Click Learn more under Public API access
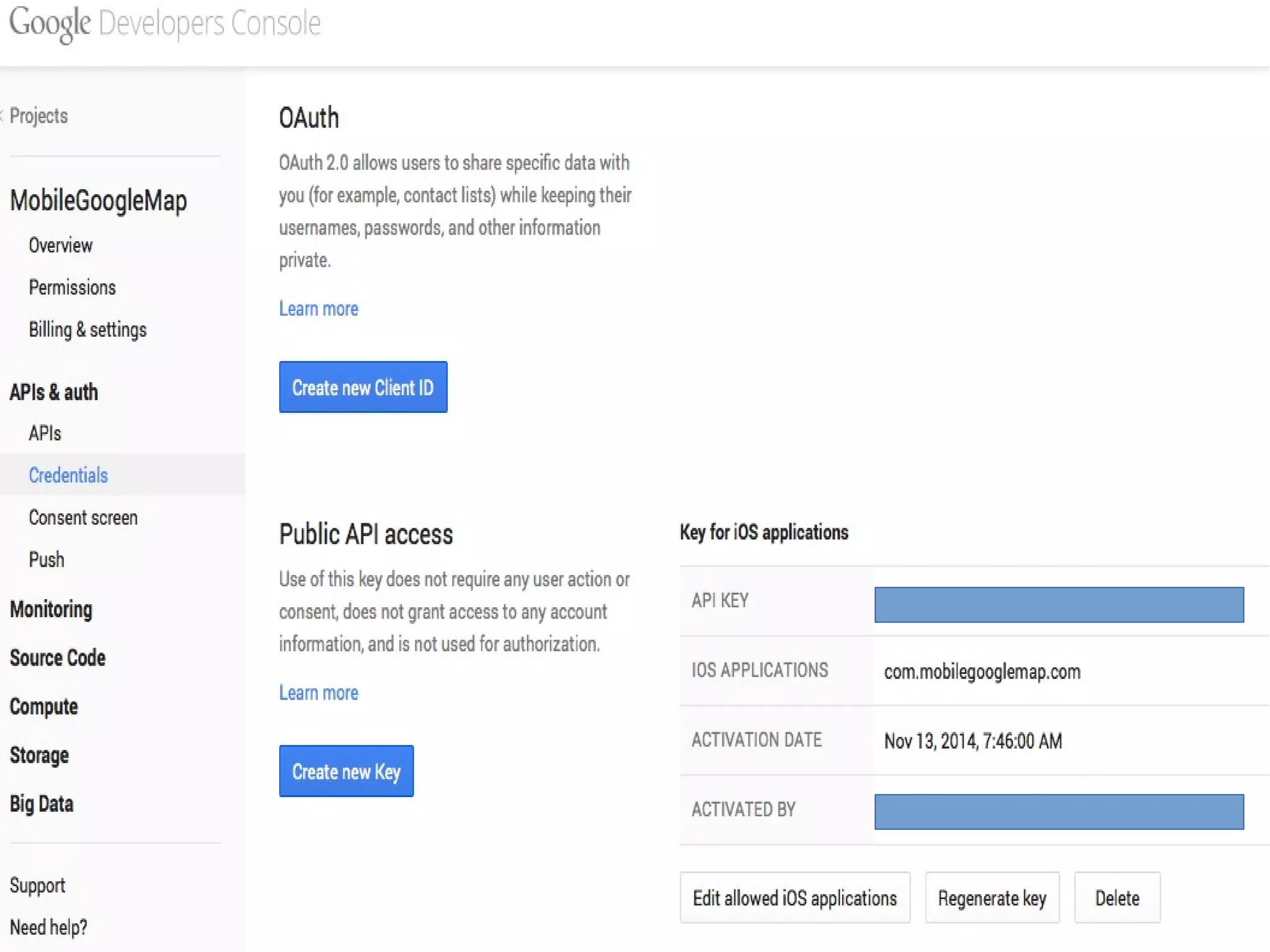Screen dimensions: 1270x952 point(319,693)
